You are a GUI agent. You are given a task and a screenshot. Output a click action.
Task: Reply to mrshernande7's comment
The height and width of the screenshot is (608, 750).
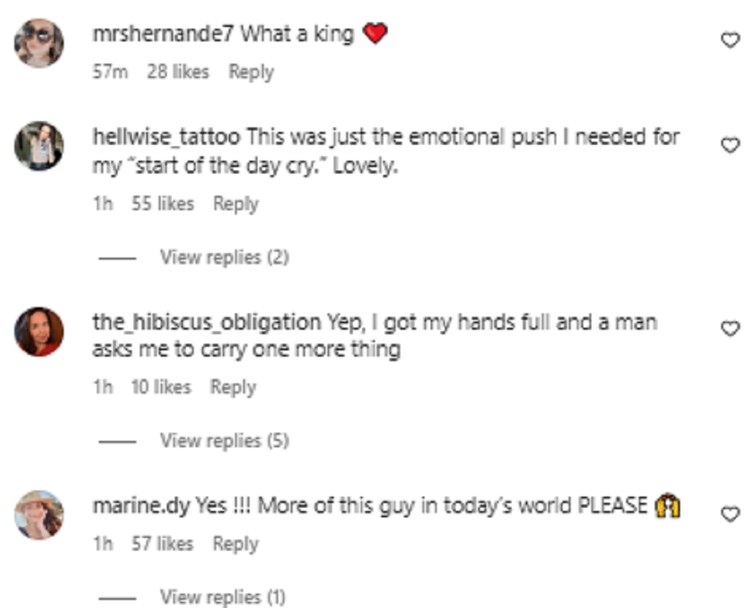point(251,72)
